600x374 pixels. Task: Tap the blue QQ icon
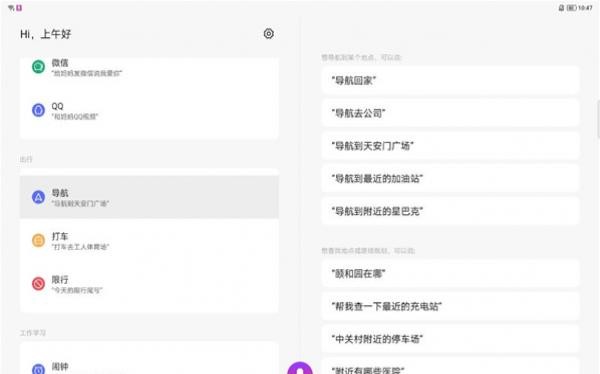point(38,110)
